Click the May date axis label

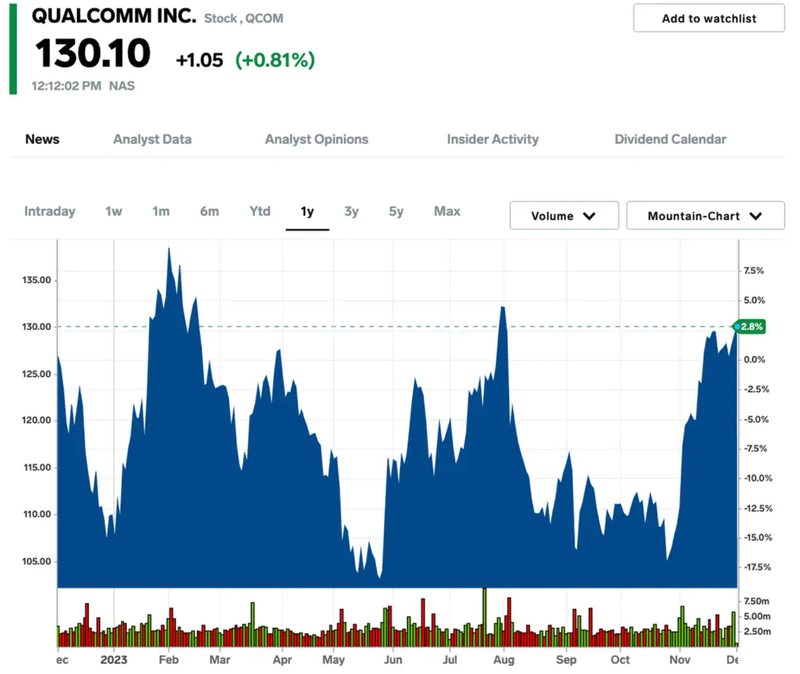click(x=334, y=660)
